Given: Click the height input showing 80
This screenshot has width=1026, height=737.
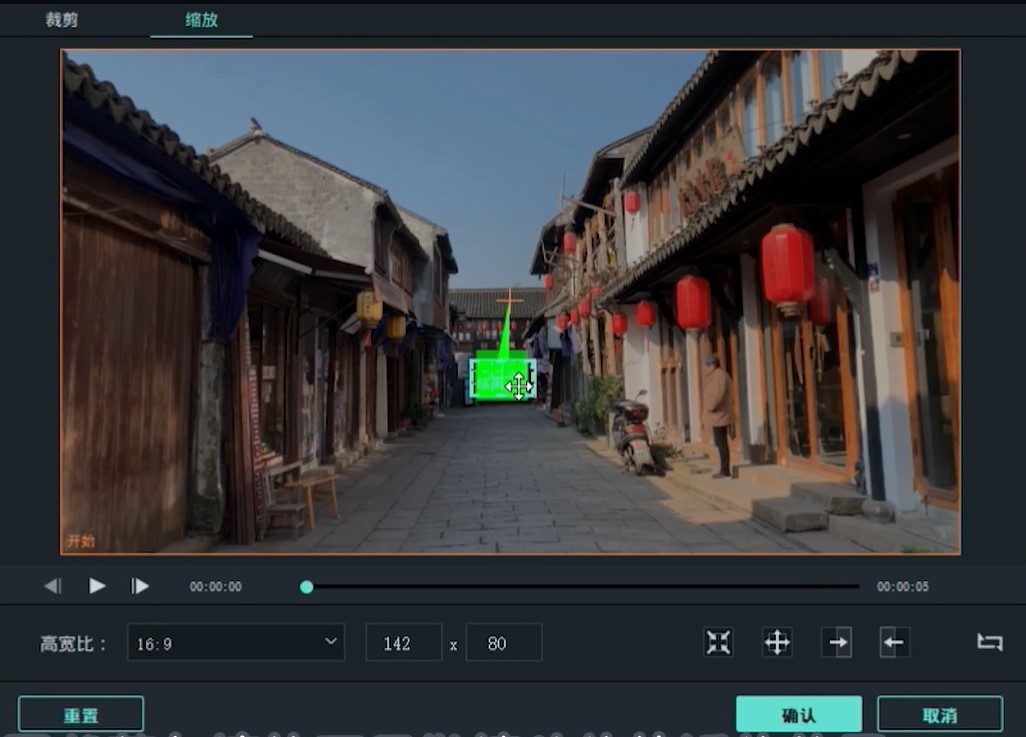Looking at the screenshot, I should pos(504,643).
